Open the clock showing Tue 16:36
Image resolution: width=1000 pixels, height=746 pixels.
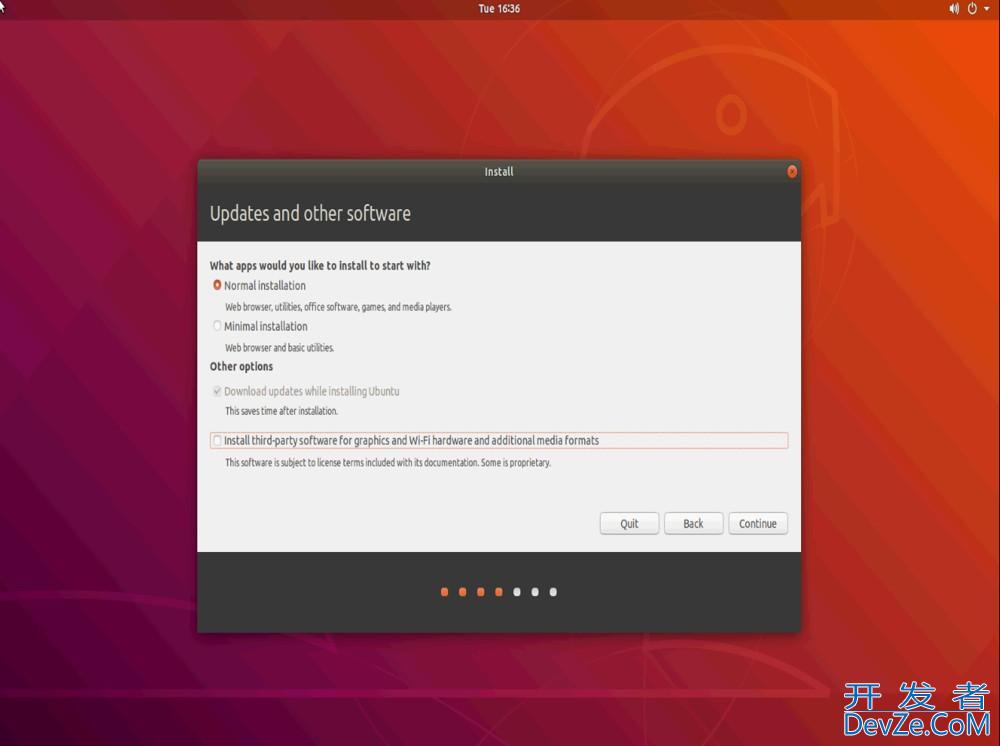(499, 9)
